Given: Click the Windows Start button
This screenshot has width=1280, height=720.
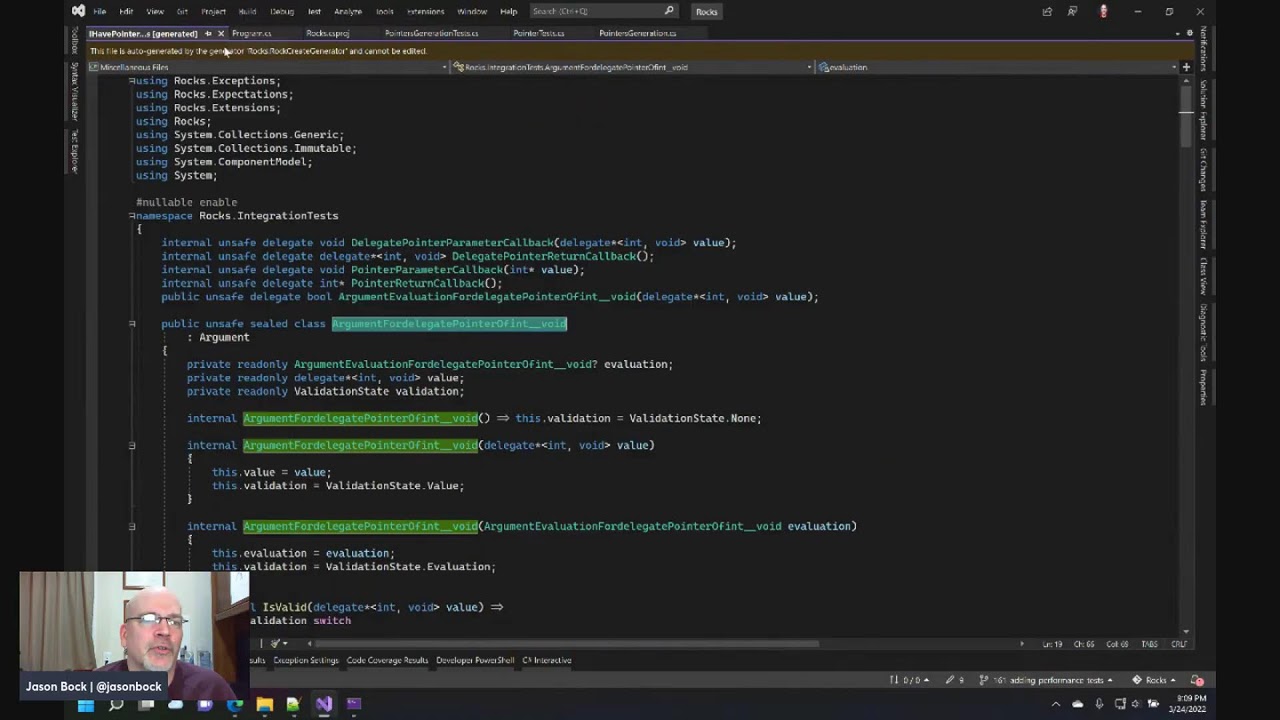Looking at the screenshot, I should (85, 704).
